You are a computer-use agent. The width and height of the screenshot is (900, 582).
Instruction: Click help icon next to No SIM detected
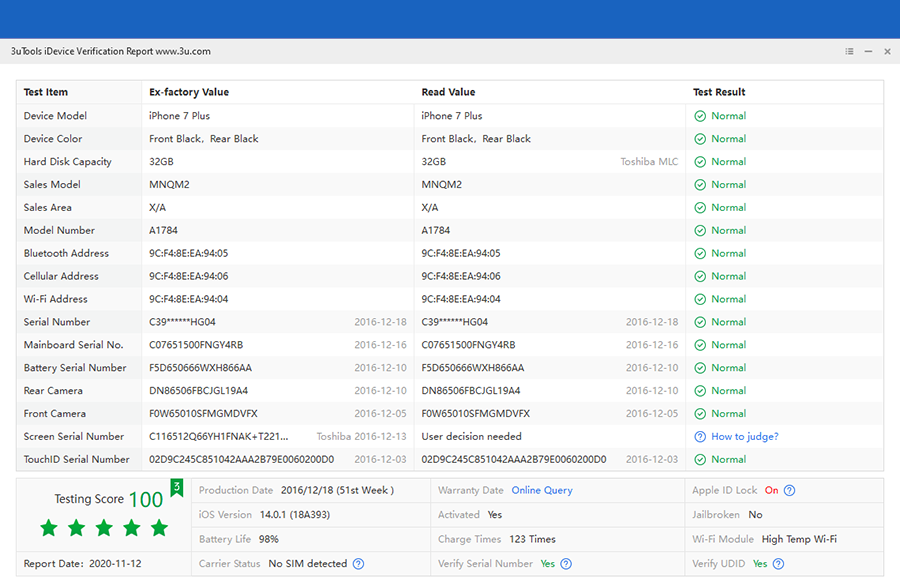pyautogui.click(x=358, y=564)
